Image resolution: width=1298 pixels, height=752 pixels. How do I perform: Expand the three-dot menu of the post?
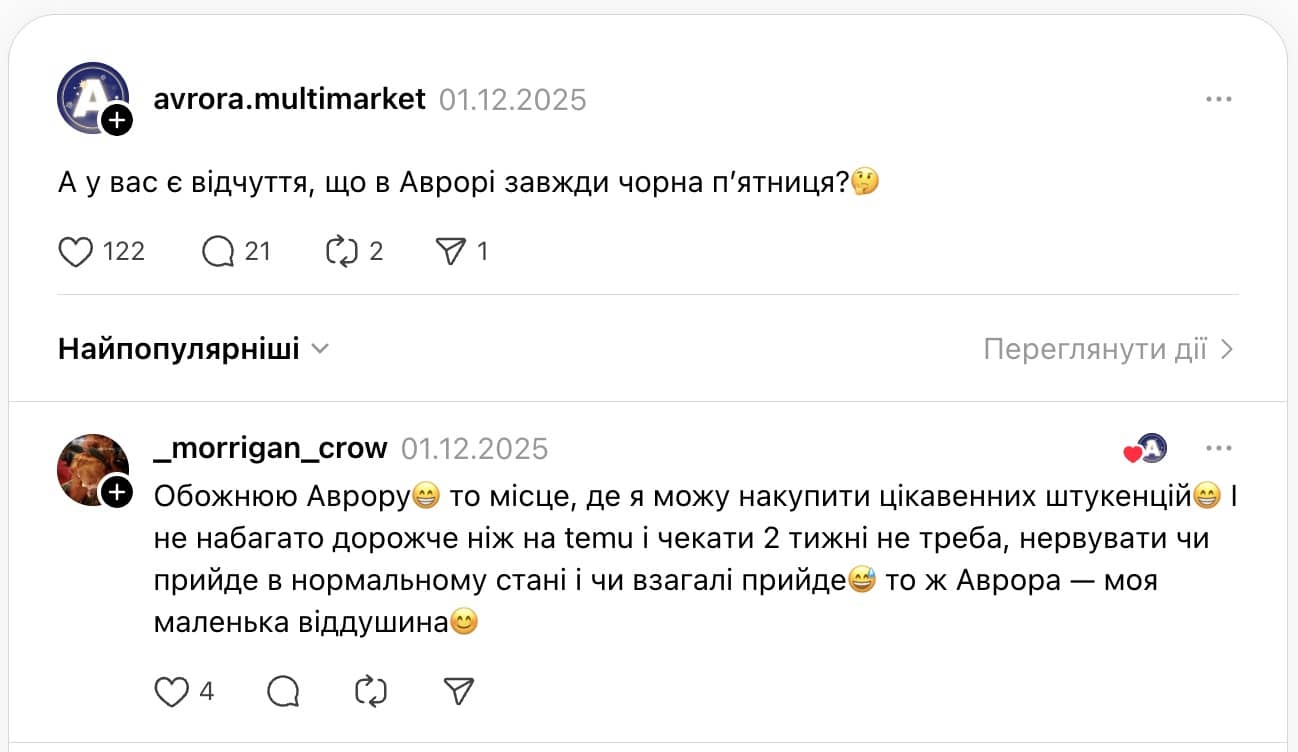(1218, 98)
